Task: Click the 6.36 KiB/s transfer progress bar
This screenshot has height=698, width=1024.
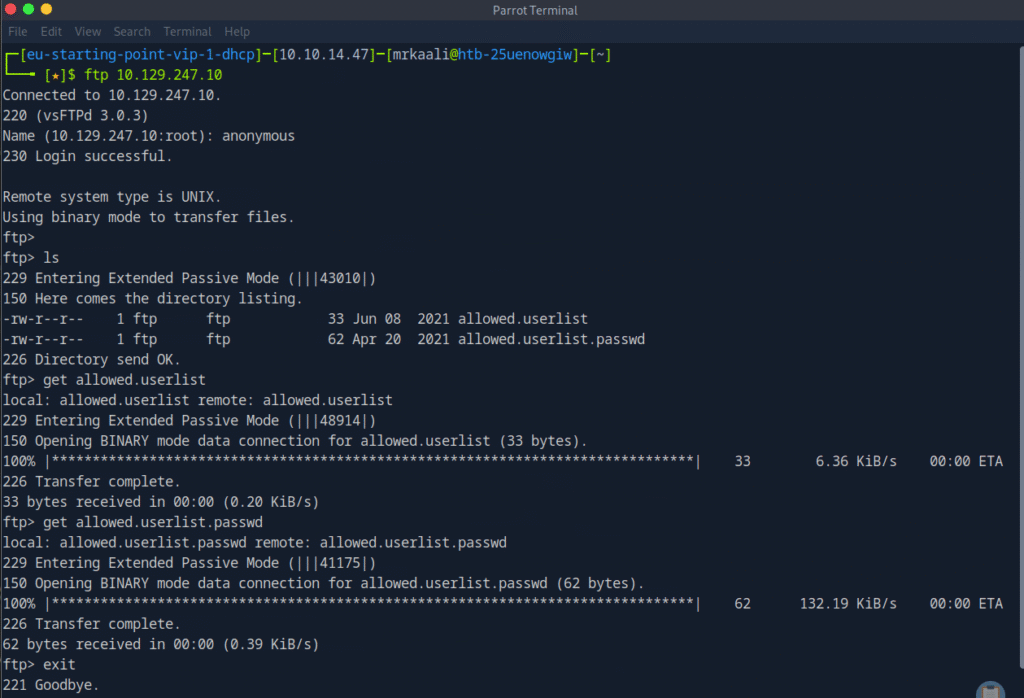Action: [x=373, y=461]
